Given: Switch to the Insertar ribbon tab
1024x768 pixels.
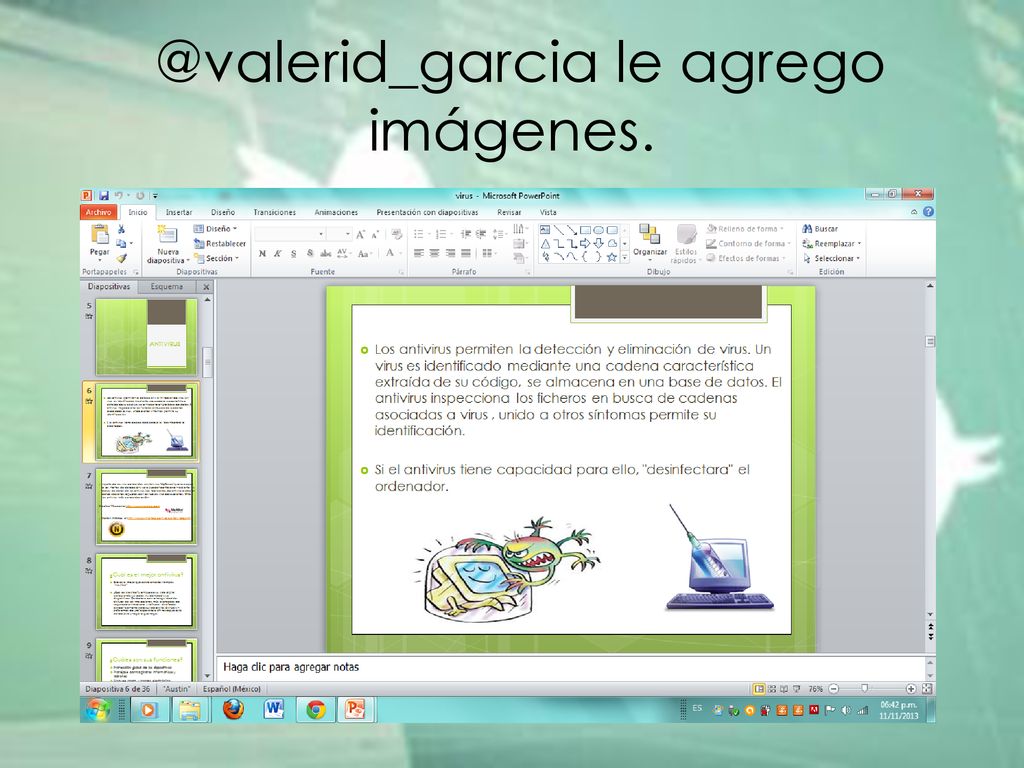Looking at the screenshot, I should tap(179, 212).
